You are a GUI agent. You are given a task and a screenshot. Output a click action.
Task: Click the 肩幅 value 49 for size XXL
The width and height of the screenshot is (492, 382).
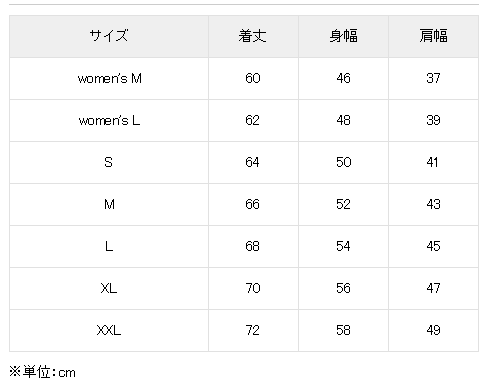(x=433, y=331)
